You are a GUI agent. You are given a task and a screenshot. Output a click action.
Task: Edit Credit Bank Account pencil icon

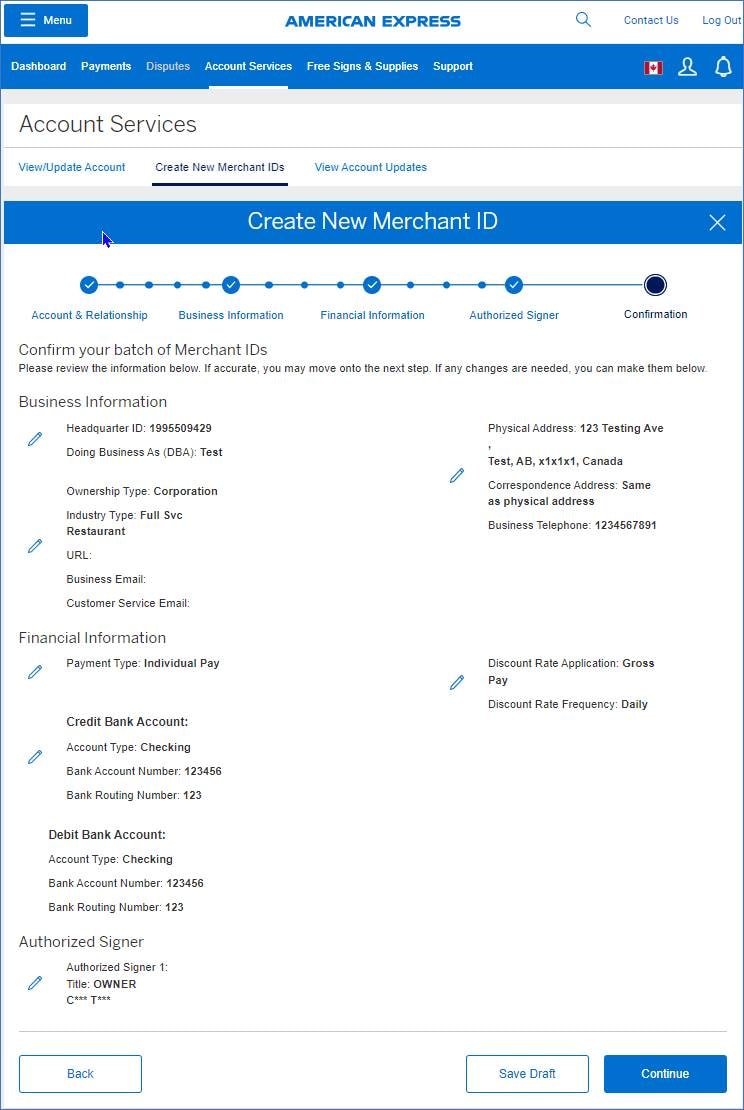[x=35, y=757]
